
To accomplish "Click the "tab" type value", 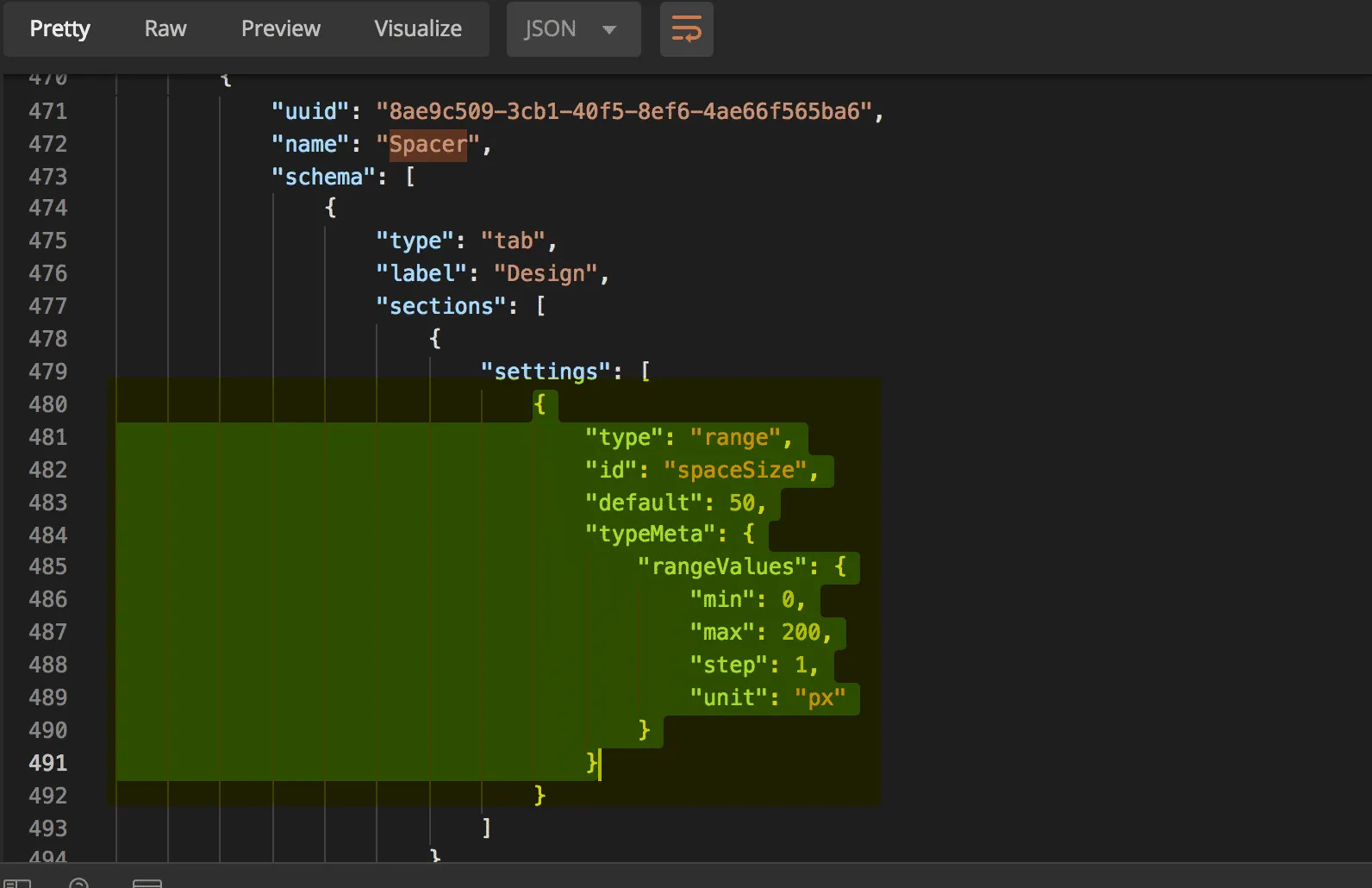I will (x=514, y=241).
